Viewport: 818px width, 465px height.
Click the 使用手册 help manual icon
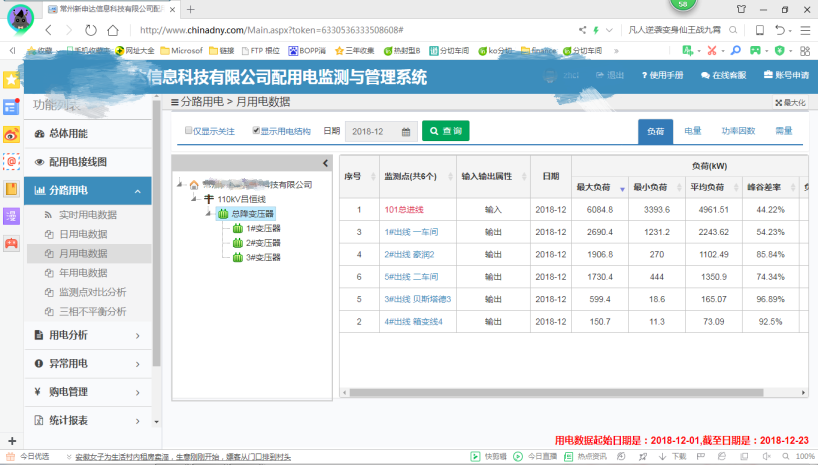point(645,75)
